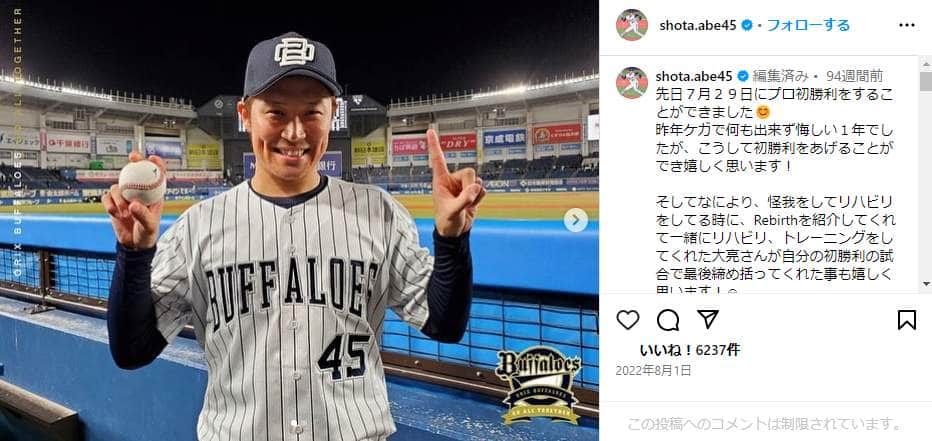Click the フォローする follow button
This screenshot has height=441, width=932.
[x=808, y=25]
